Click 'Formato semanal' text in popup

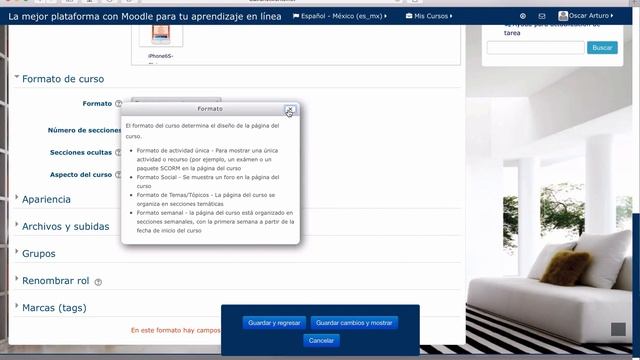click(x=160, y=213)
